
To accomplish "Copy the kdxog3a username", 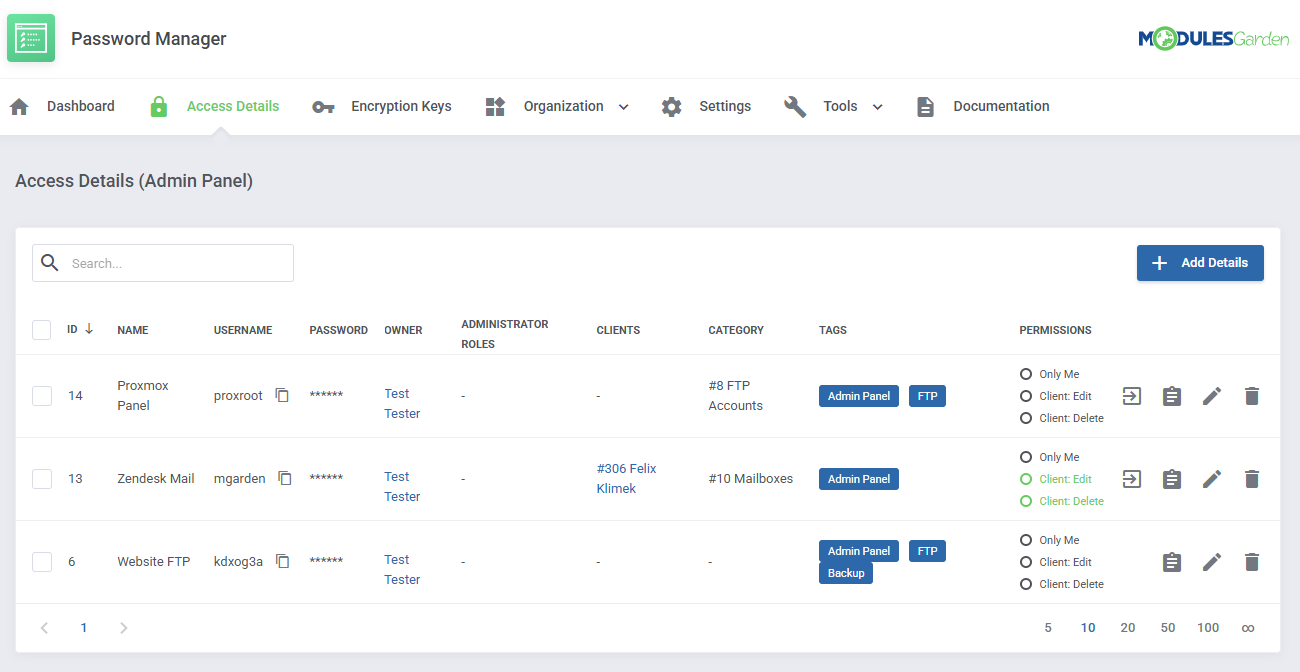I will point(282,562).
